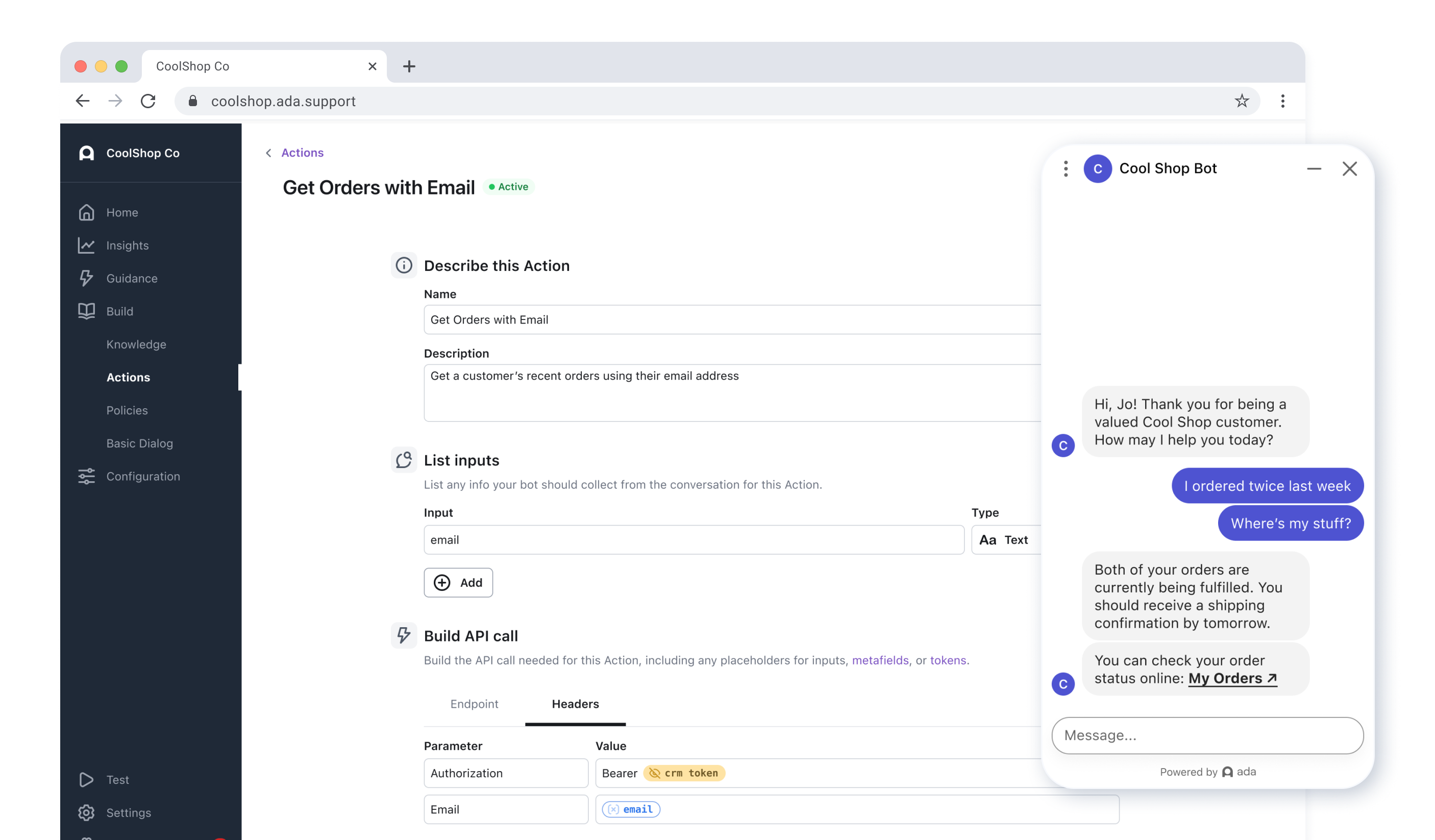Click the Name input field
This screenshot has width=1435, height=840.
click(732, 319)
